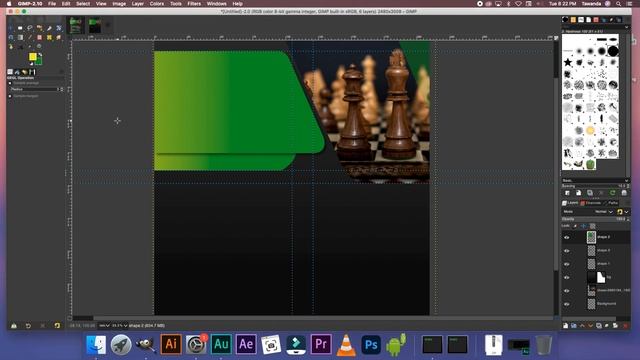The width and height of the screenshot is (640, 360).
Task: Reset tool options yellow icon
Action: pos(57,325)
